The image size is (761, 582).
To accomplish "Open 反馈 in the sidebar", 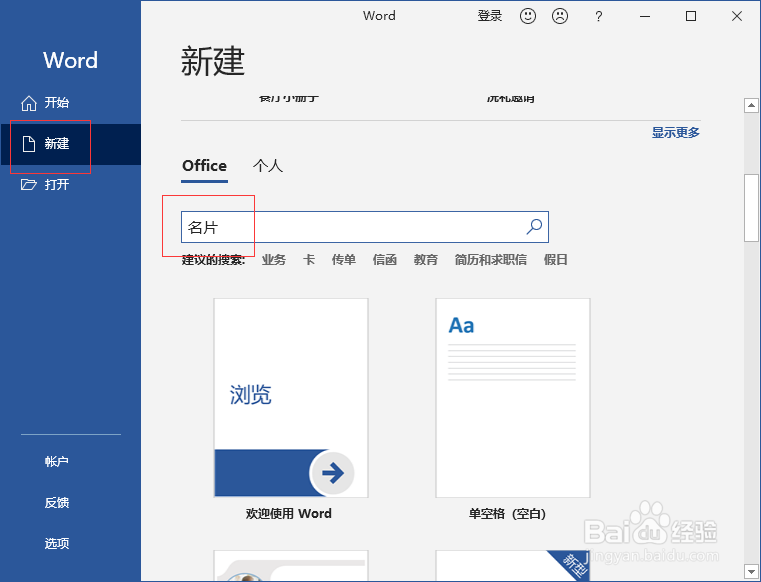I will (x=57, y=502).
